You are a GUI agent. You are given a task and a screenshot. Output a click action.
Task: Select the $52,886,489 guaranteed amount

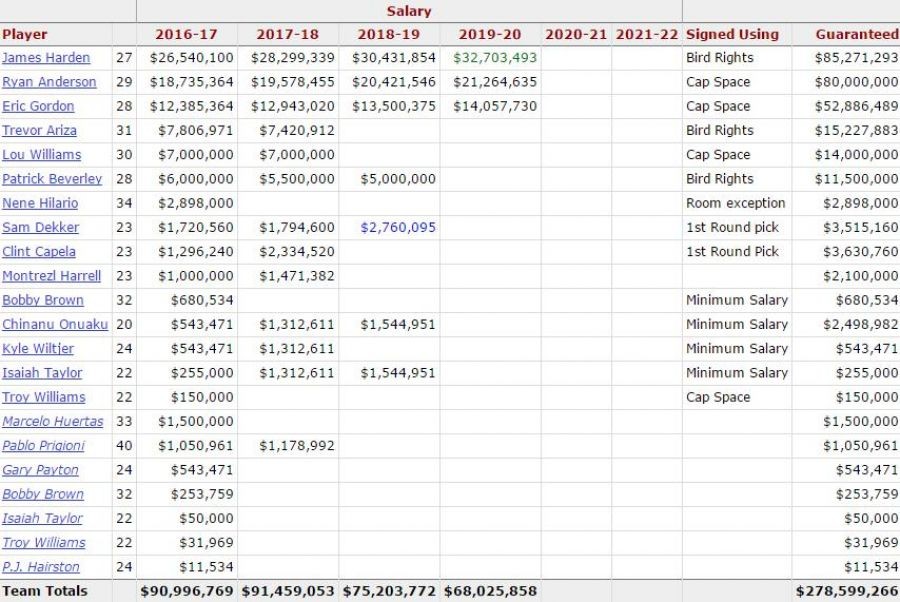[x=856, y=106]
